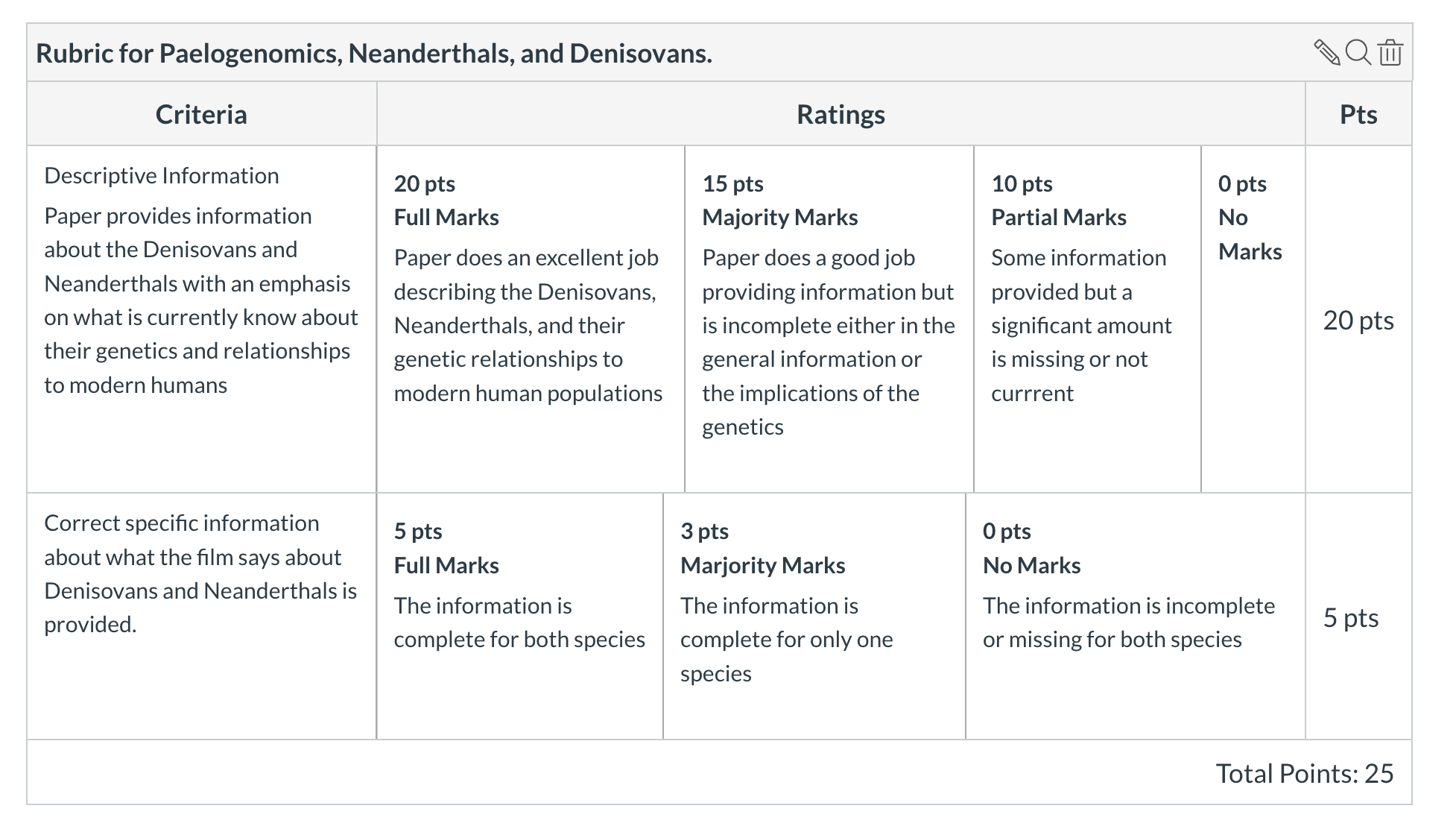Select the 3 pts Marjority Marks rating
1456x832 pixels.
point(814,617)
